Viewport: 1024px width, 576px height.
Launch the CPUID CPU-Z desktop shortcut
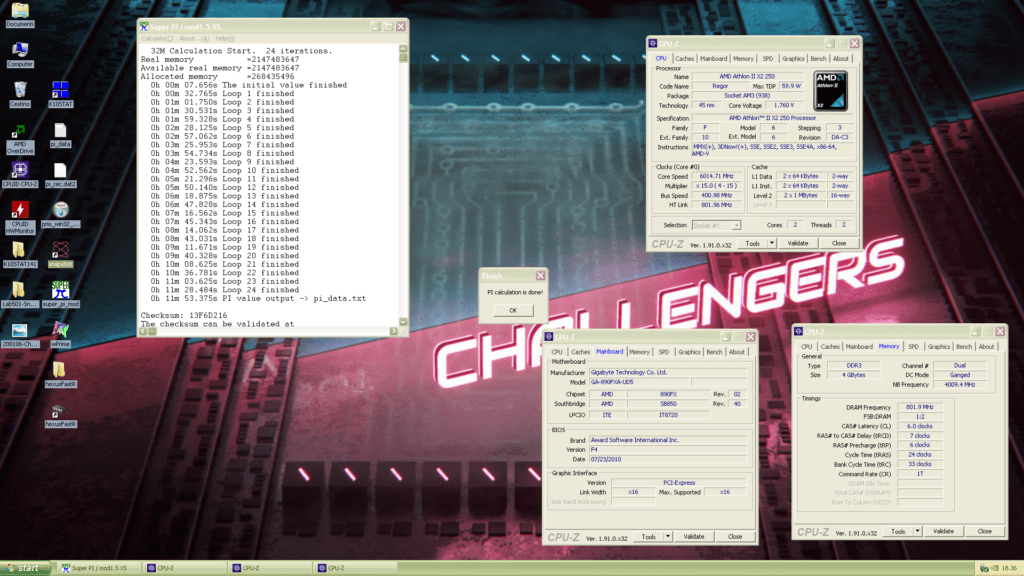tap(20, 174)
